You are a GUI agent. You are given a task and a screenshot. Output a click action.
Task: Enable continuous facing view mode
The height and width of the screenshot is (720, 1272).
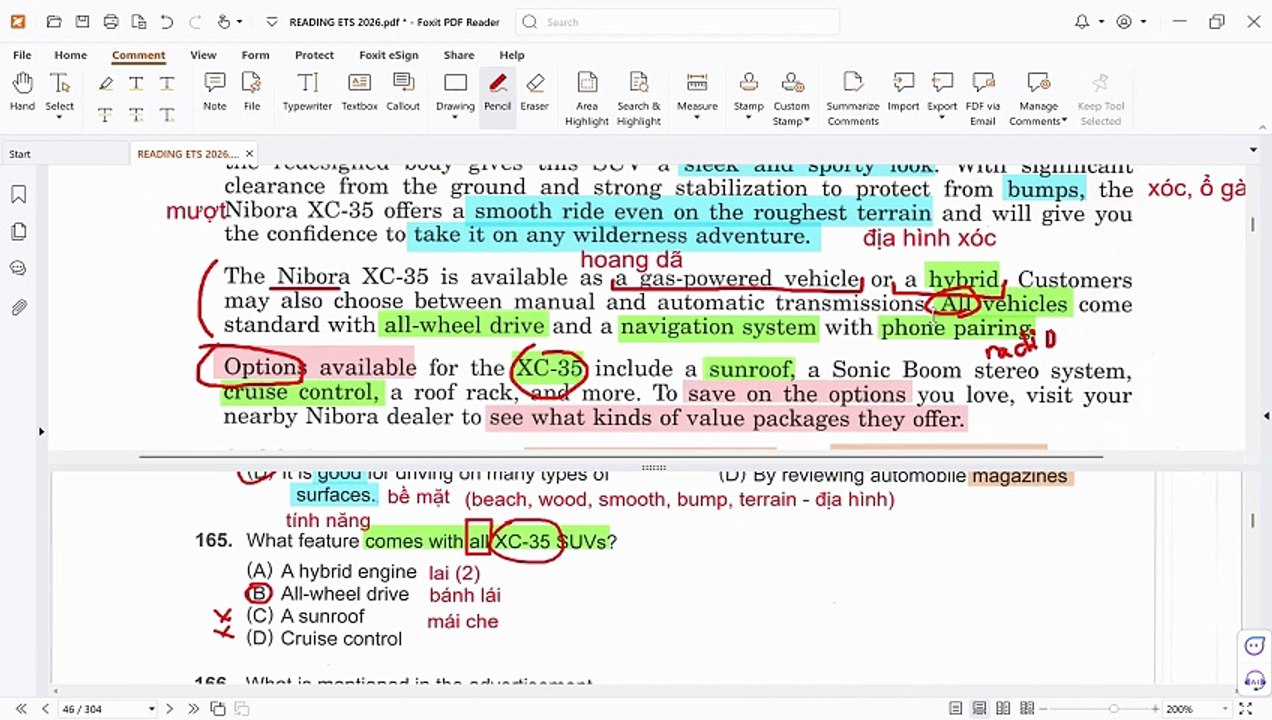1026,708
